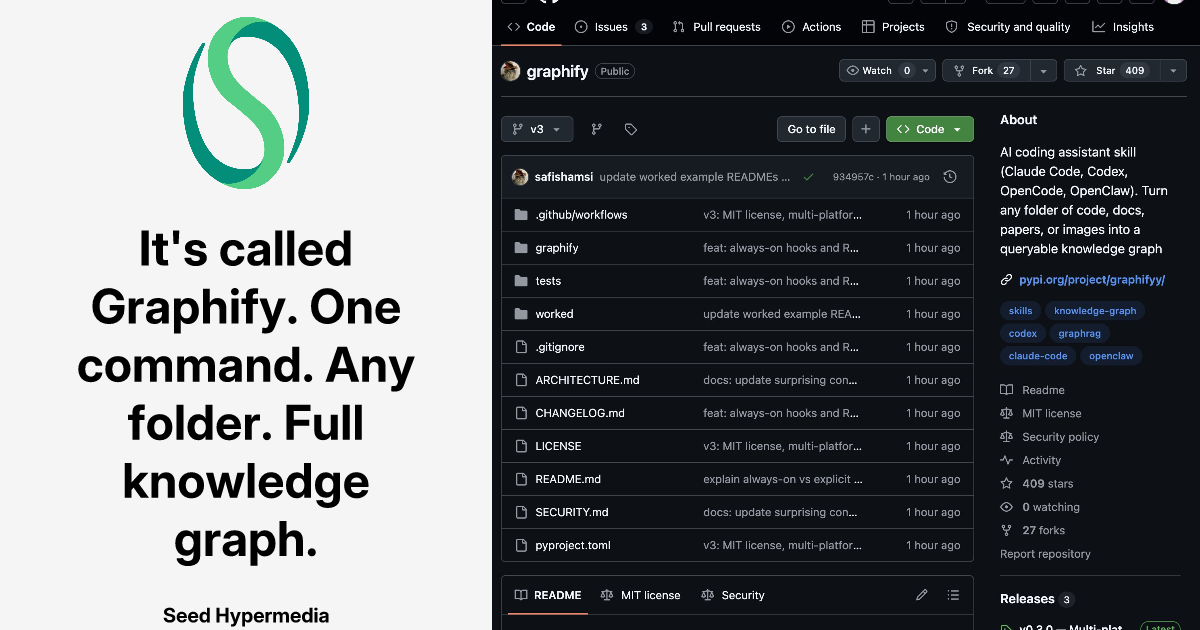Open commit history clock icon

point(950,177)
